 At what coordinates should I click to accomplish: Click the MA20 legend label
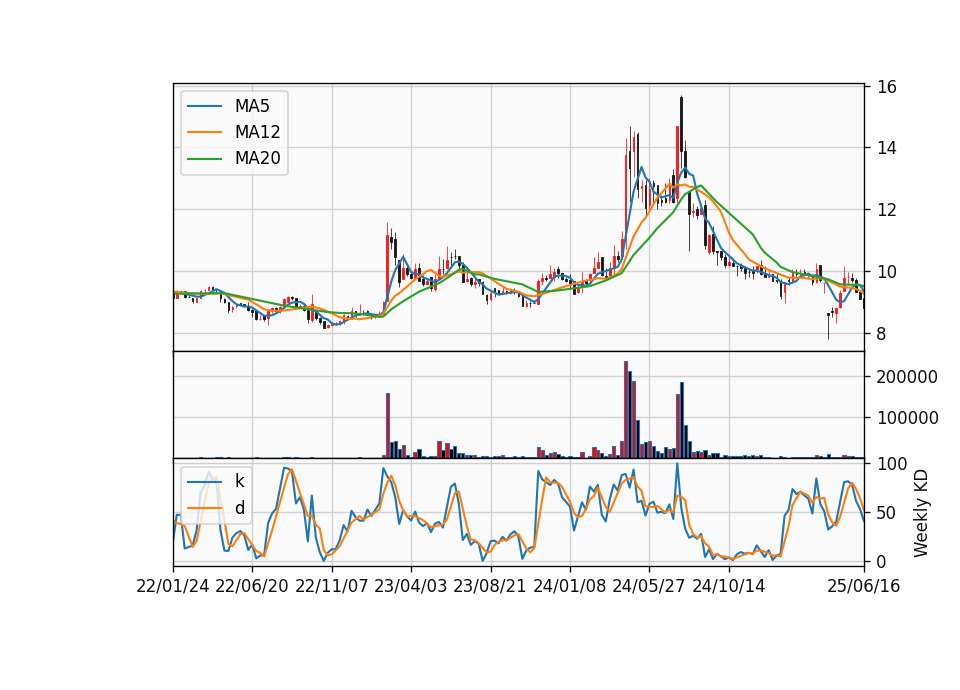257,158
